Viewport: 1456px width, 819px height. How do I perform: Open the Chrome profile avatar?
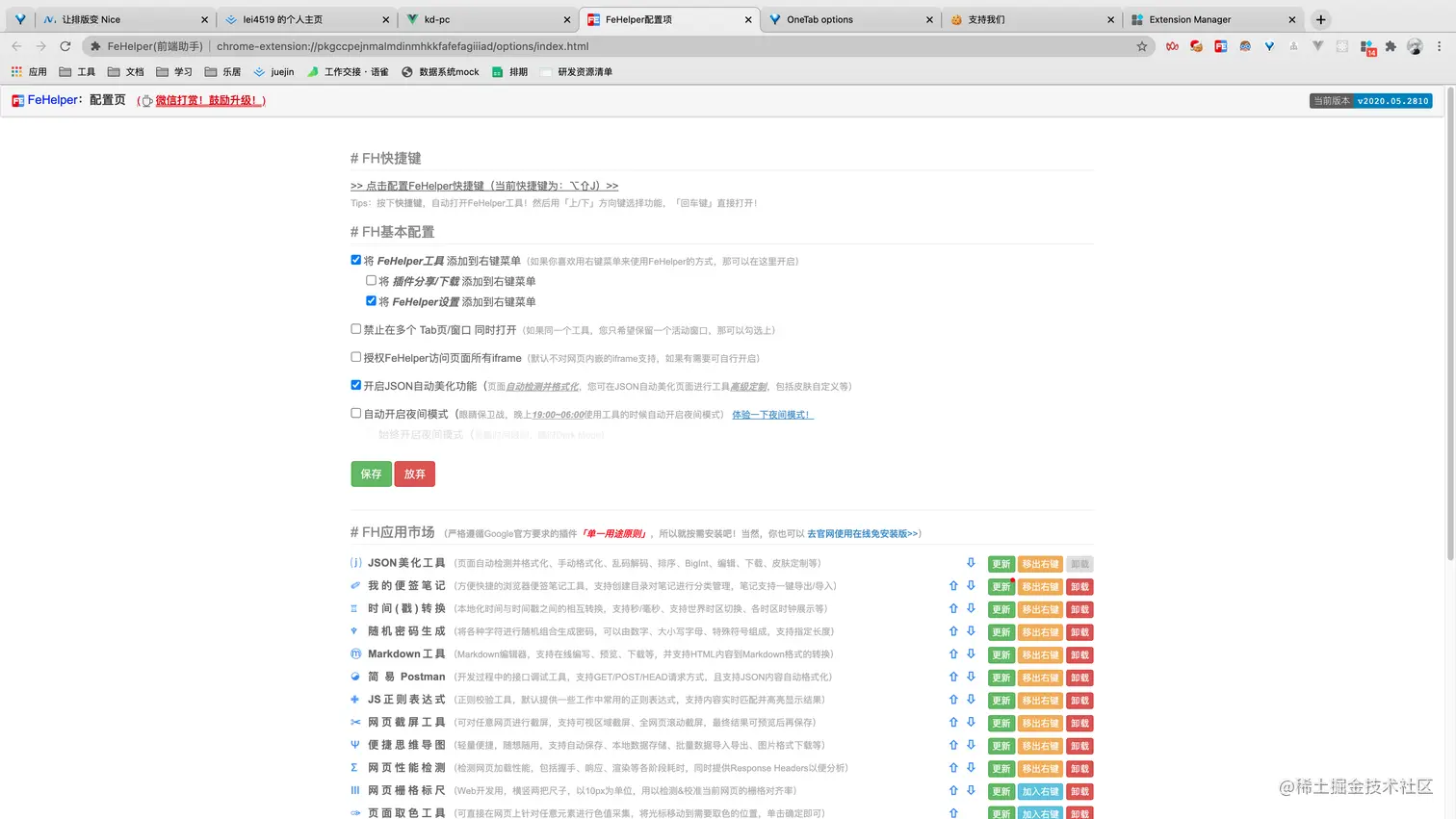(1415, 46)
